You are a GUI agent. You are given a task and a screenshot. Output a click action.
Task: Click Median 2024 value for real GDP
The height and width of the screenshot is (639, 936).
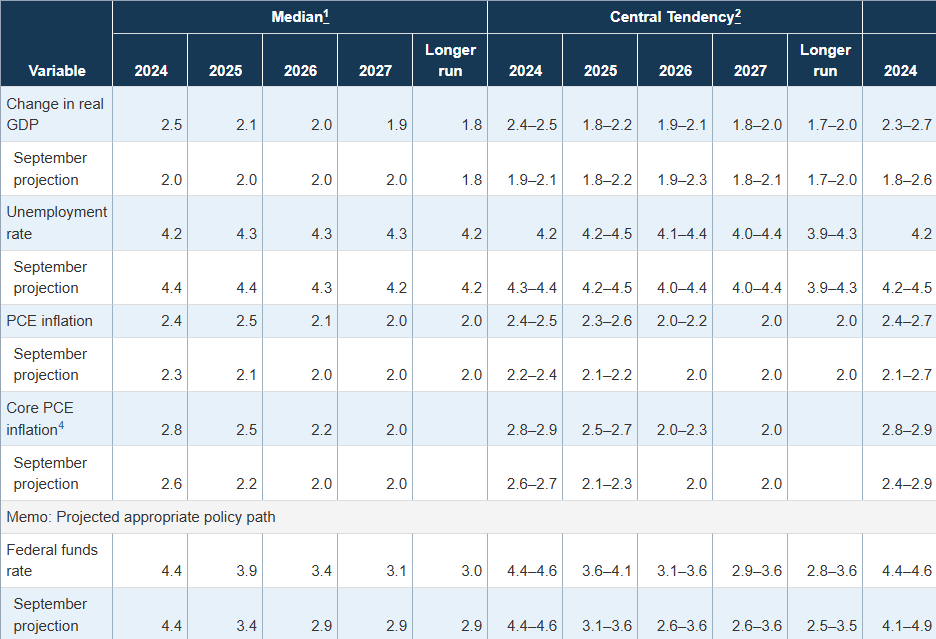(x=171, y=125)
